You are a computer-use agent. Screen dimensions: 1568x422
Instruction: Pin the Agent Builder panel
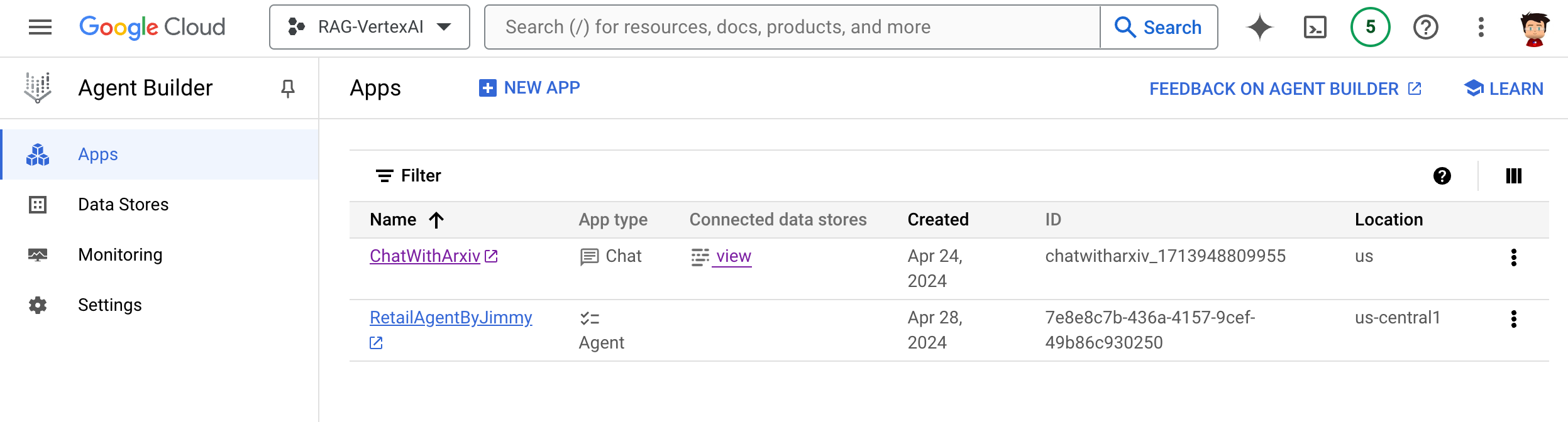point(288,89)
